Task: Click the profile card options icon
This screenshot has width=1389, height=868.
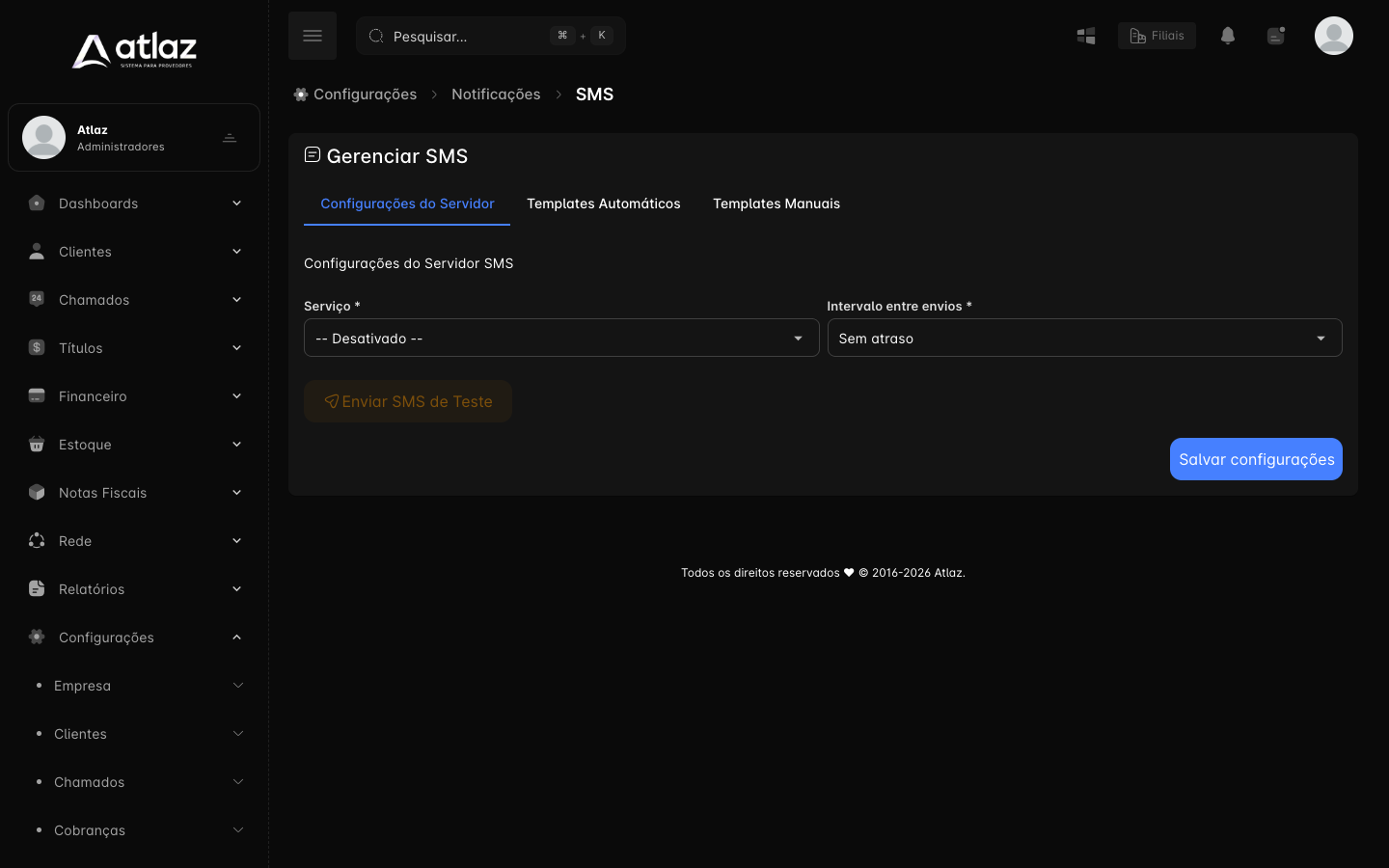Action: 230,138
